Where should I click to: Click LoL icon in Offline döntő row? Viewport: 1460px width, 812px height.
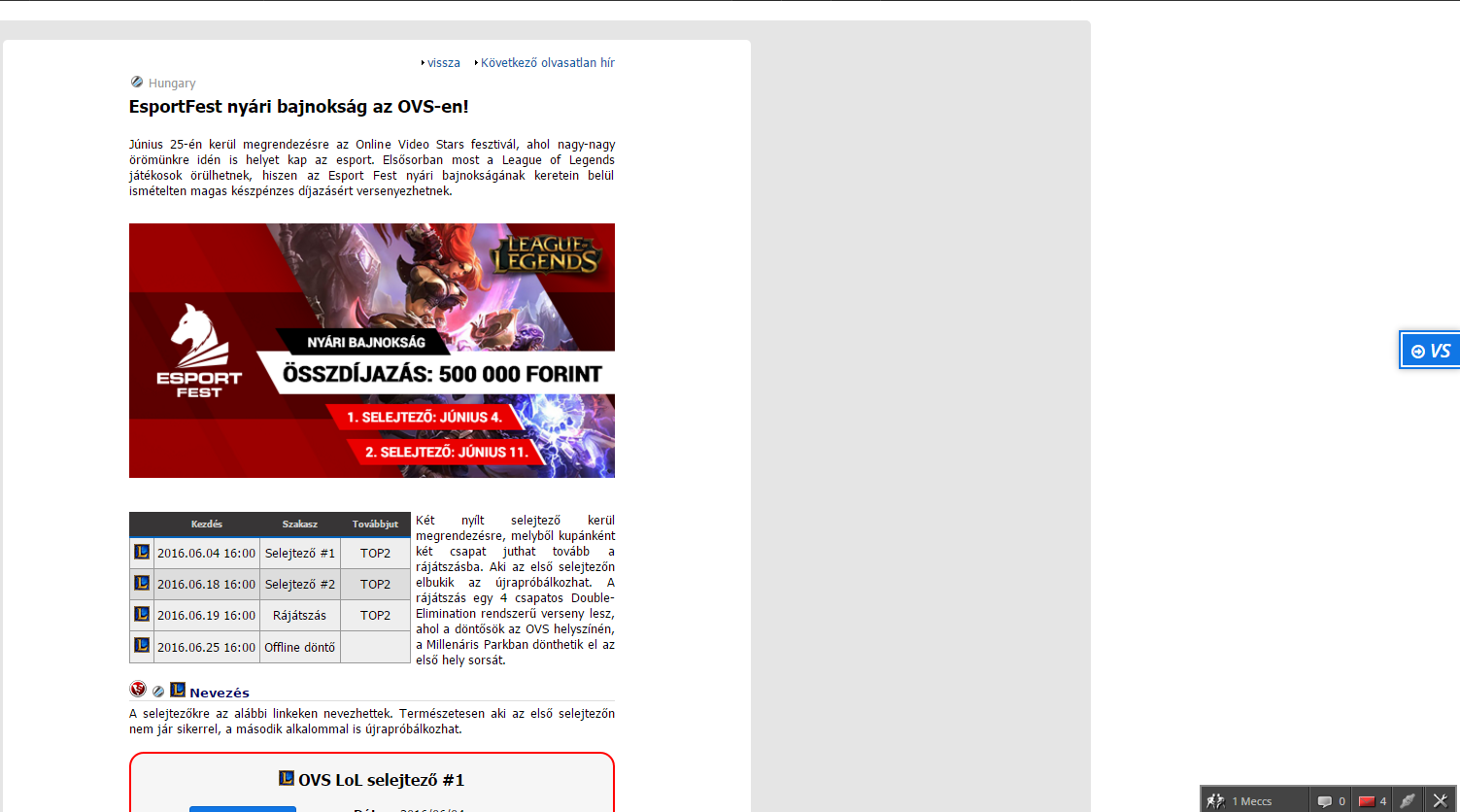(x=142, y=645)
